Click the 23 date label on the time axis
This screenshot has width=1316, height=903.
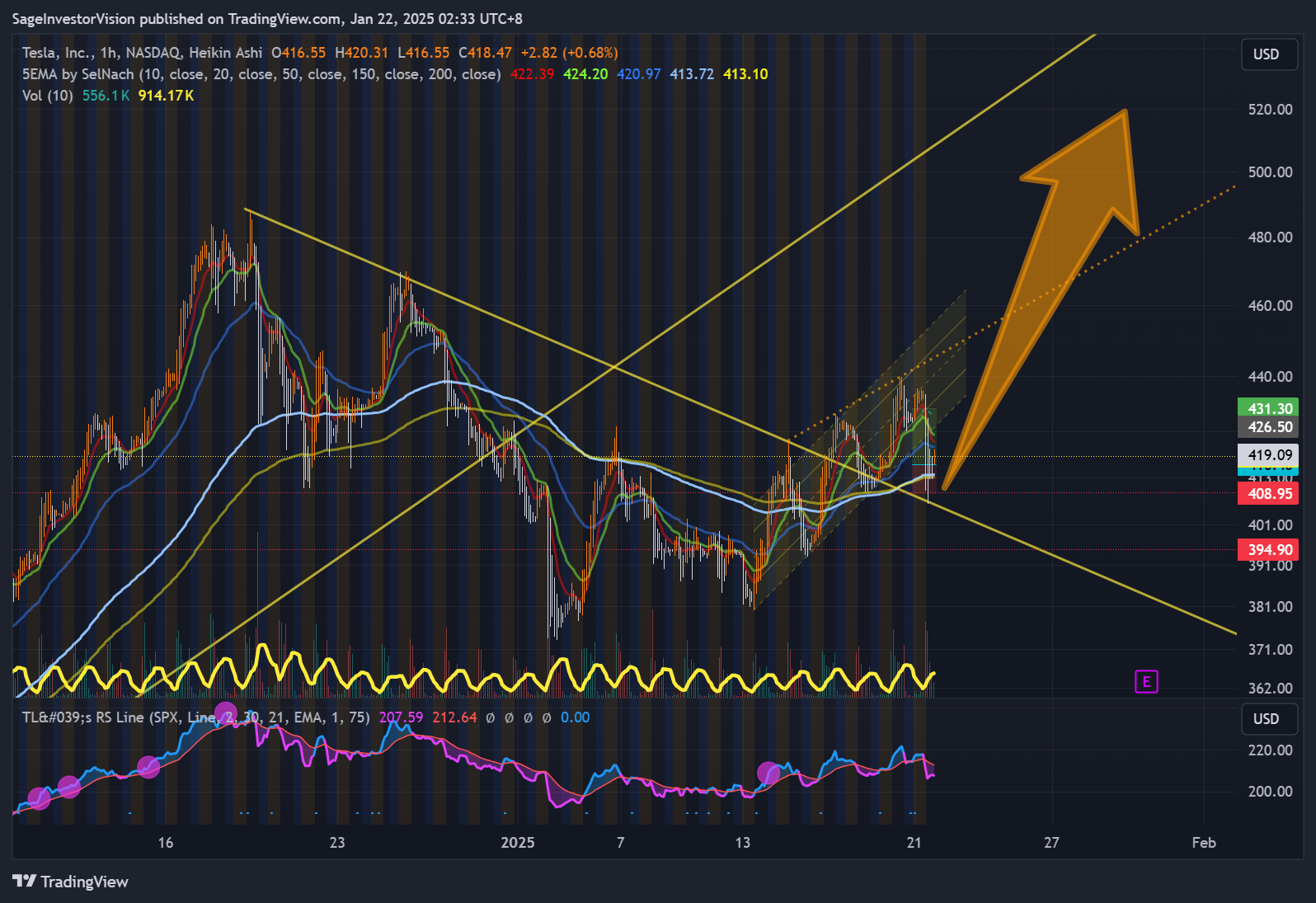click(337, 843)
